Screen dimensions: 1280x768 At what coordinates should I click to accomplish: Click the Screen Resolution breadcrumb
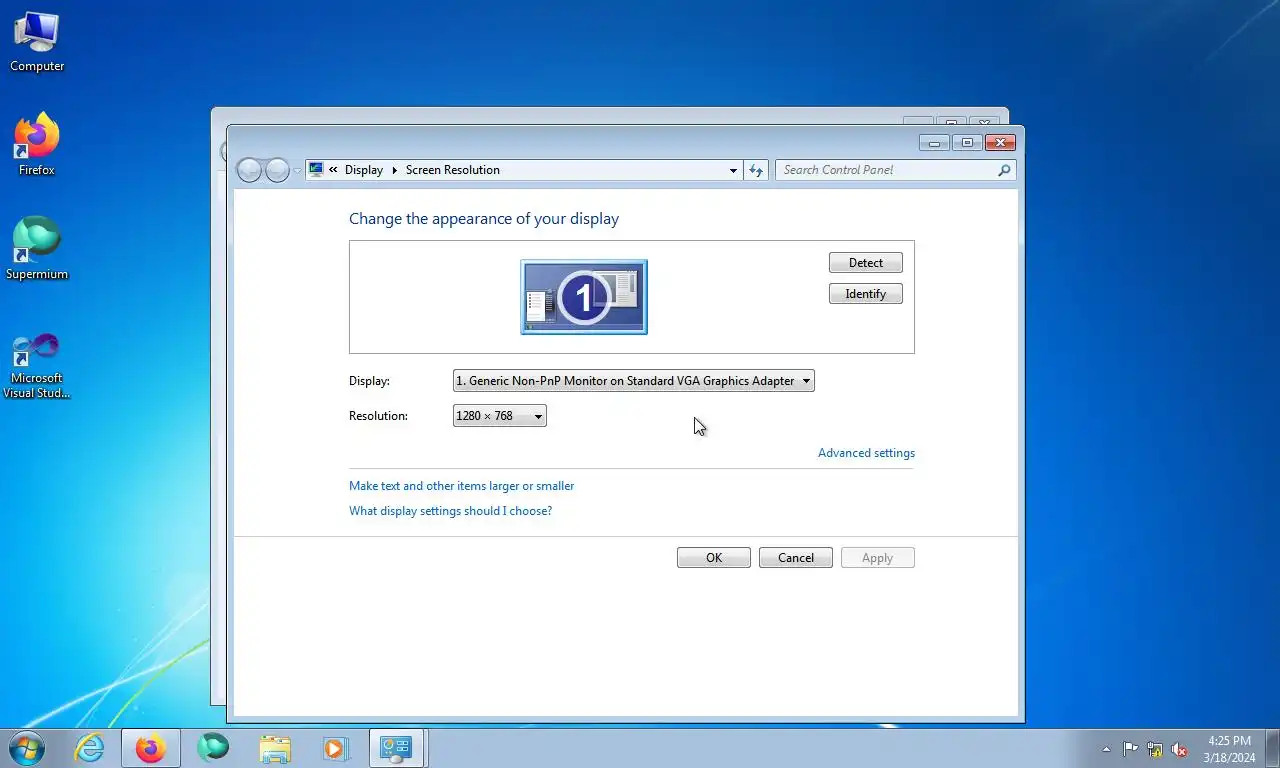pyautogui.click(x=453, y=170)
